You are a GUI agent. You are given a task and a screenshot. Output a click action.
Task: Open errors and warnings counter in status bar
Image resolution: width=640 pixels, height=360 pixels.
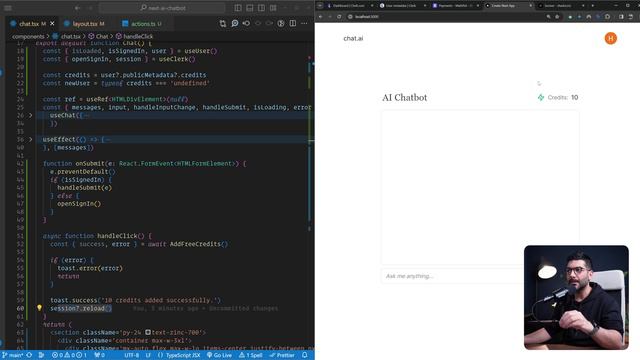click(x=69, y=355)
